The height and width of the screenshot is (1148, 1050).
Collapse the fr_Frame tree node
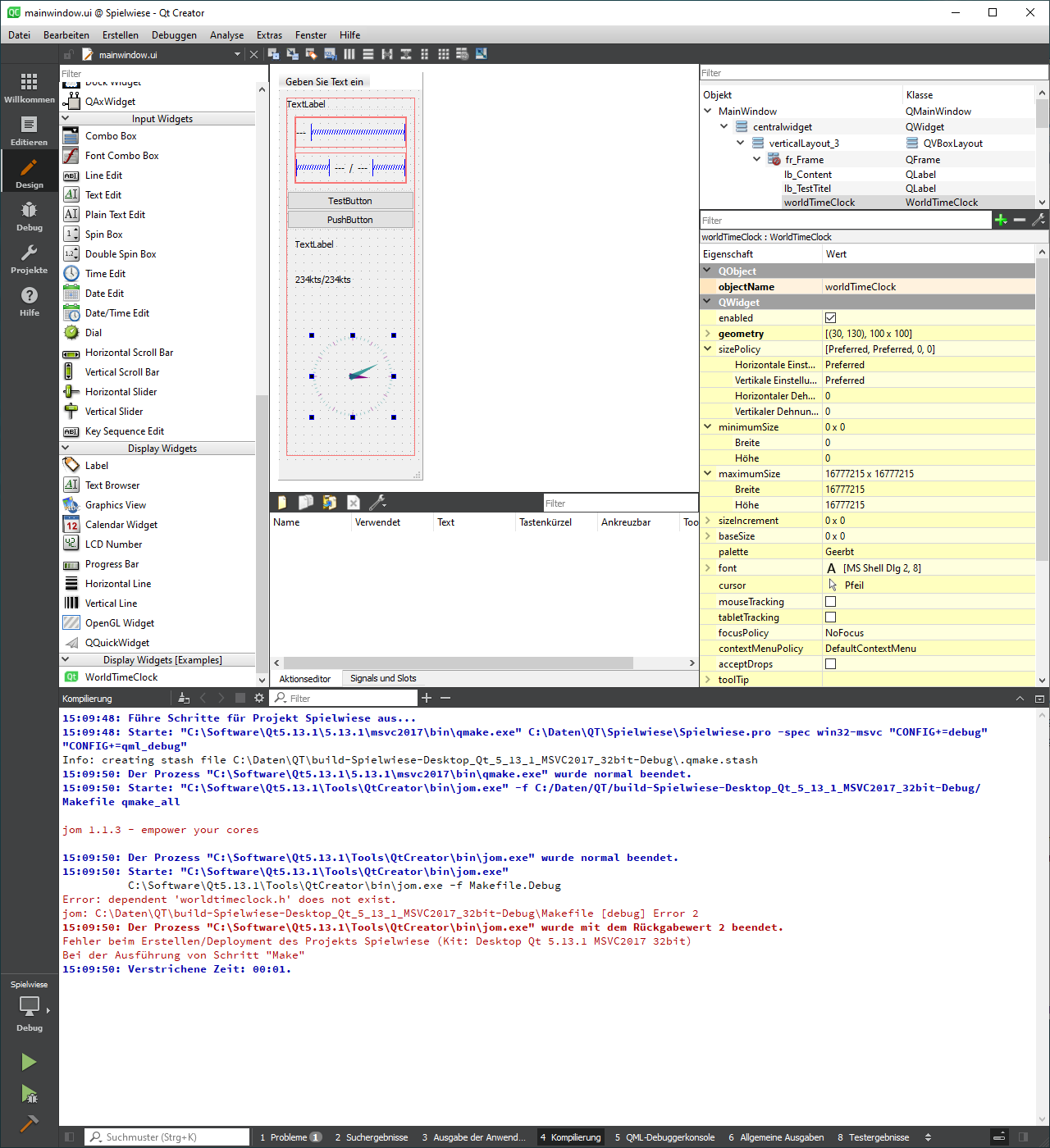coord(757,159)
